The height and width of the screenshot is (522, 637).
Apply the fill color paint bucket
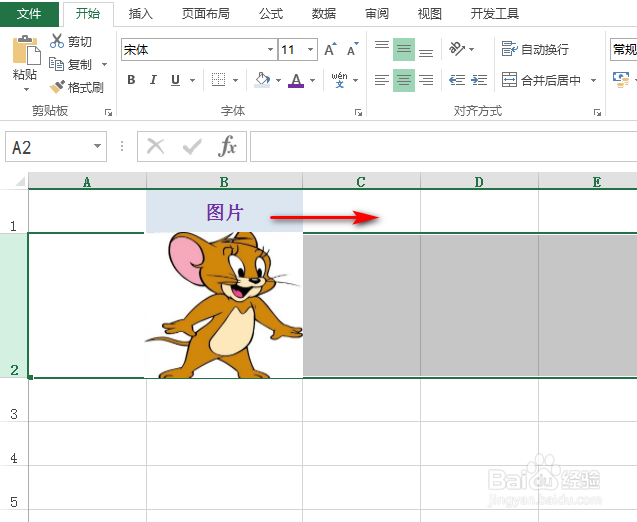(x=262, y=80)
